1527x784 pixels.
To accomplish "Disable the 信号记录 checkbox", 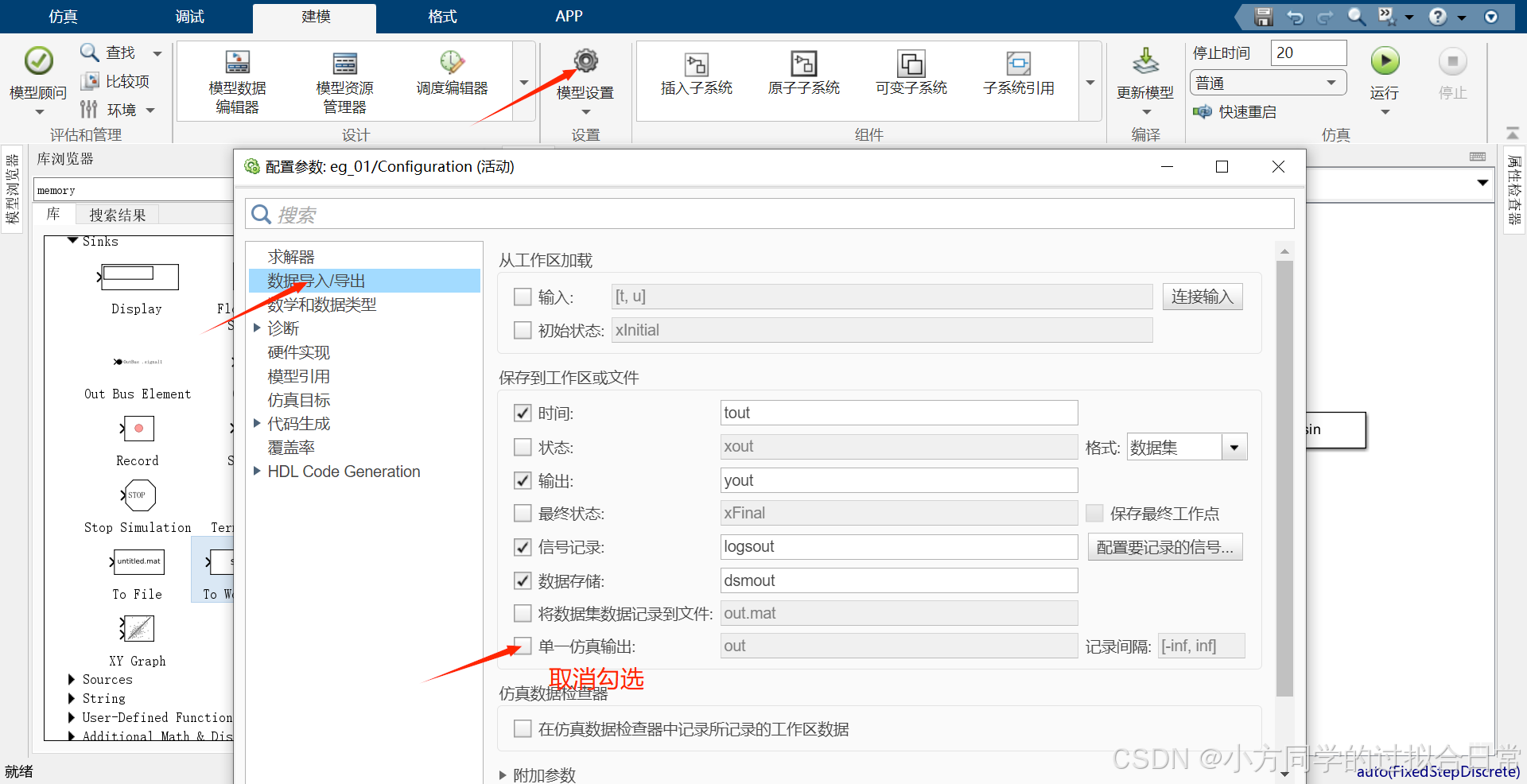I will 523,547.
